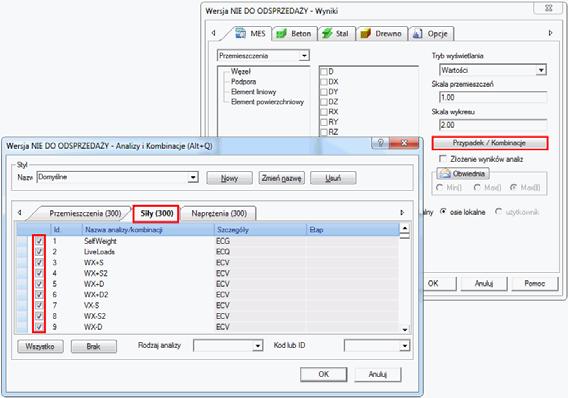This screenshot has height=398, width=568.
Task: Enable Złożenie wyników analiz checkbox
Action: (443, 159)
